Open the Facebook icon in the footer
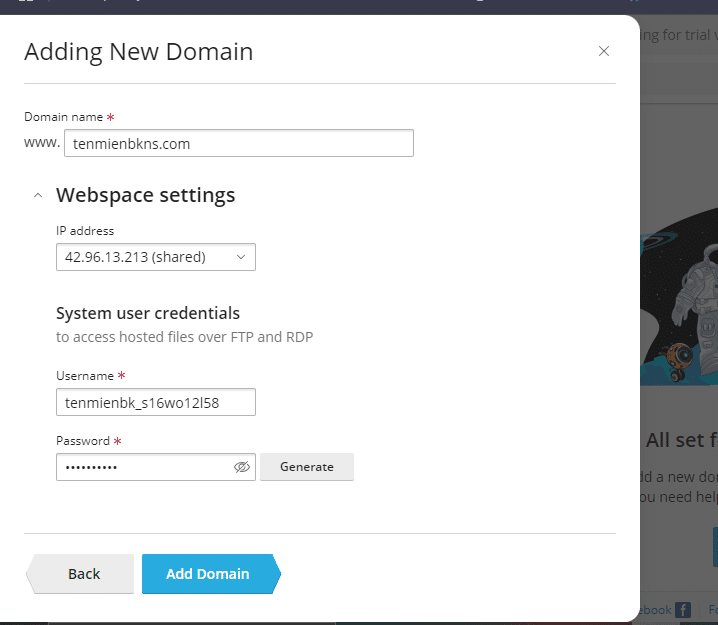718x625 pixels. [683, 609]
